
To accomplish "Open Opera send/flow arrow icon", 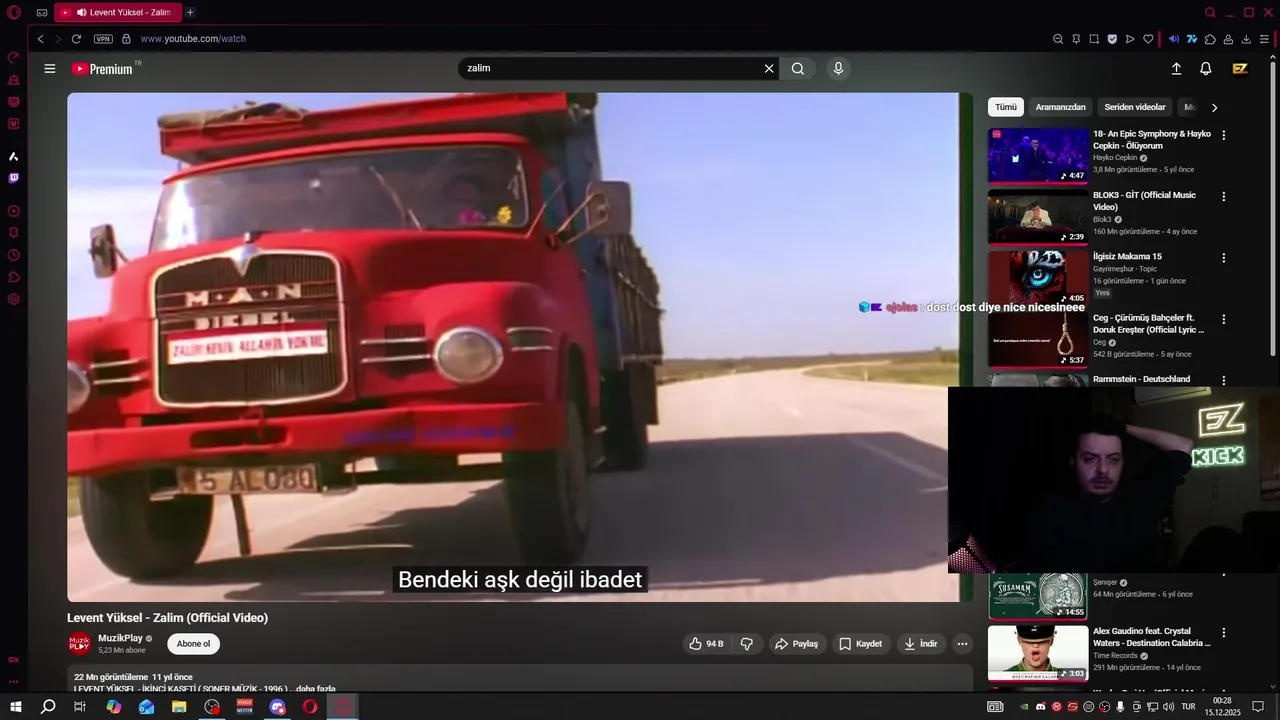I will (x=1130, y=39).
